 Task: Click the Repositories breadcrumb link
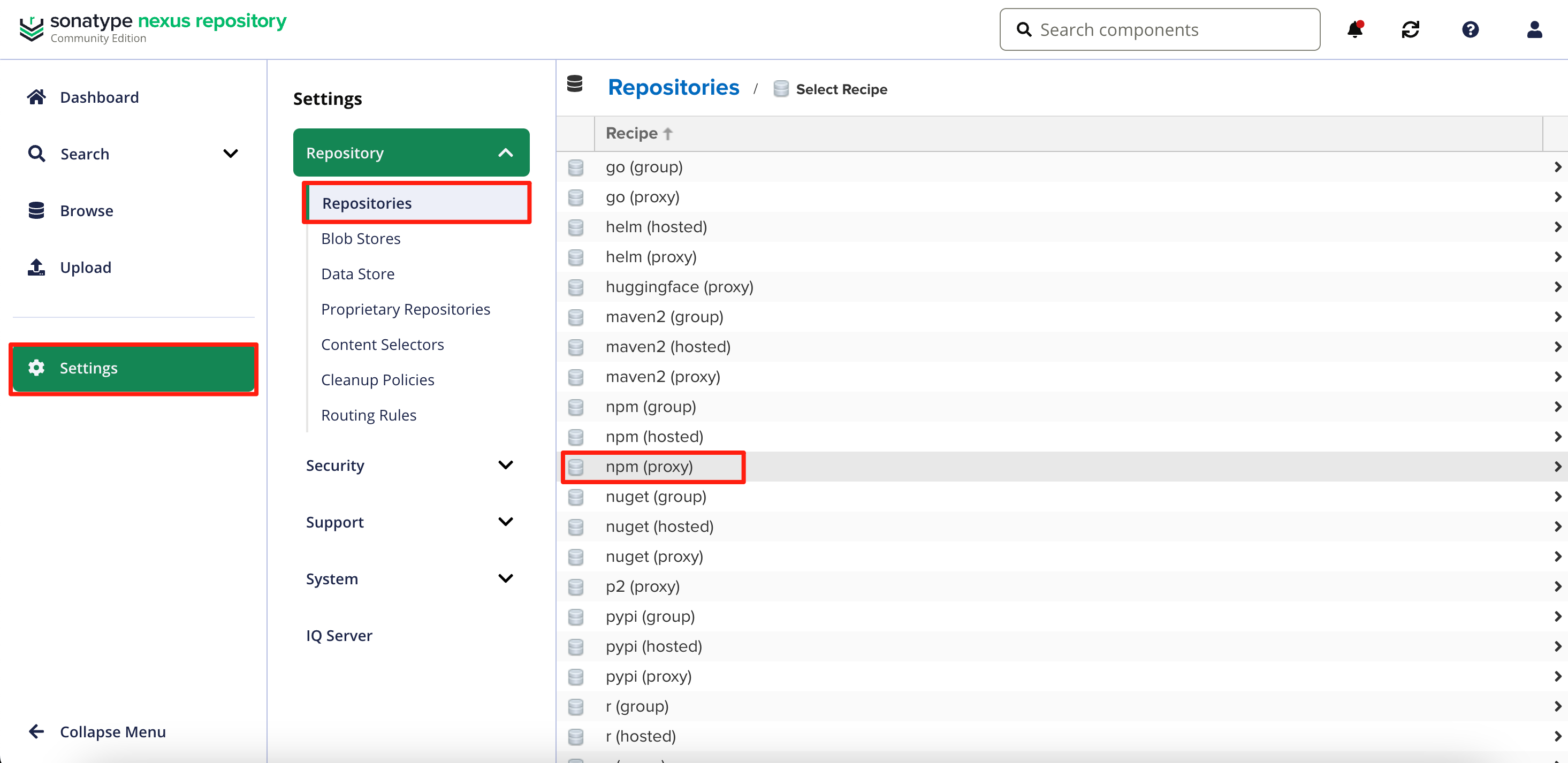click(673, 88)
